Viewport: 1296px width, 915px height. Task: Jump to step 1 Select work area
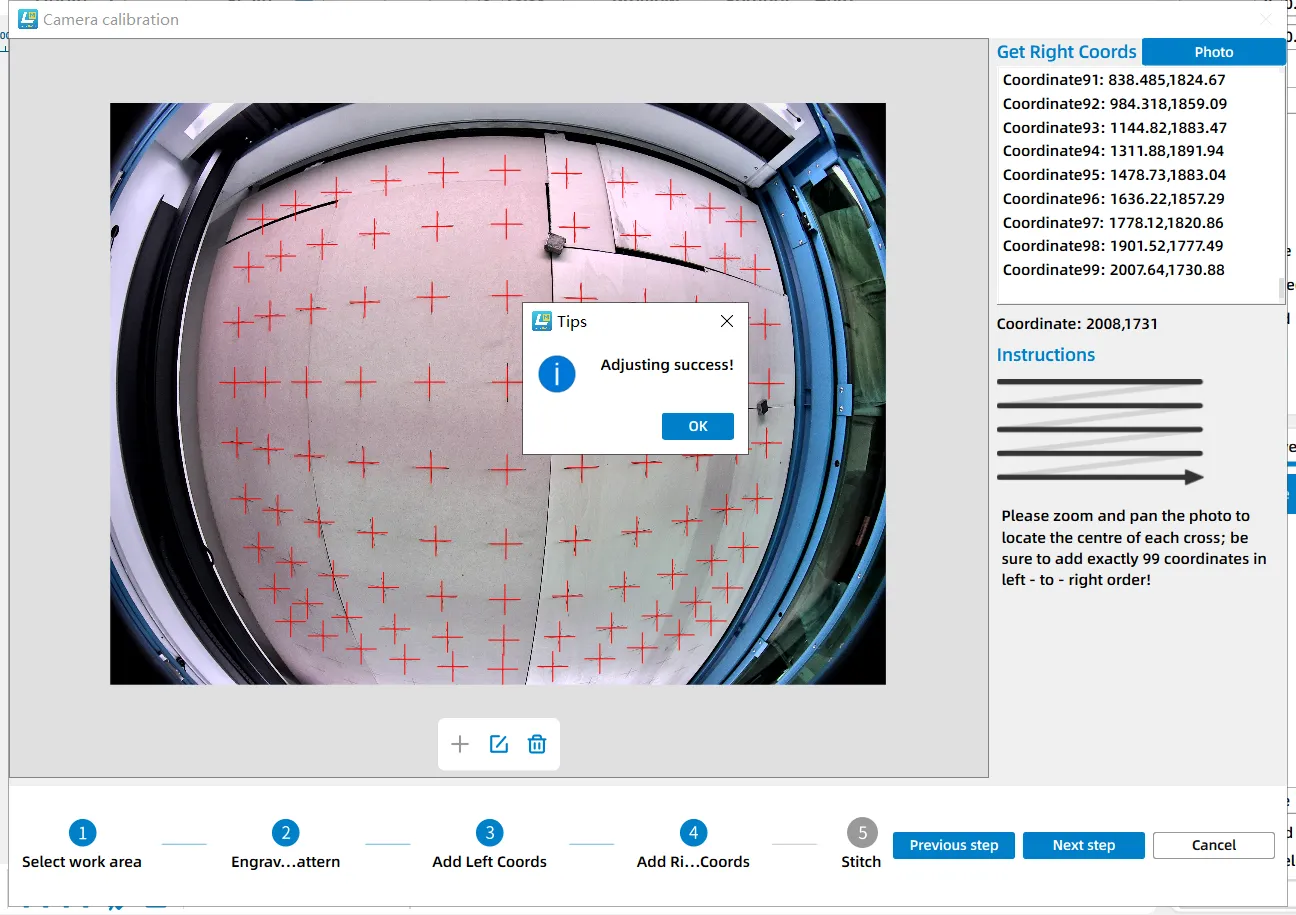[82, 833]
